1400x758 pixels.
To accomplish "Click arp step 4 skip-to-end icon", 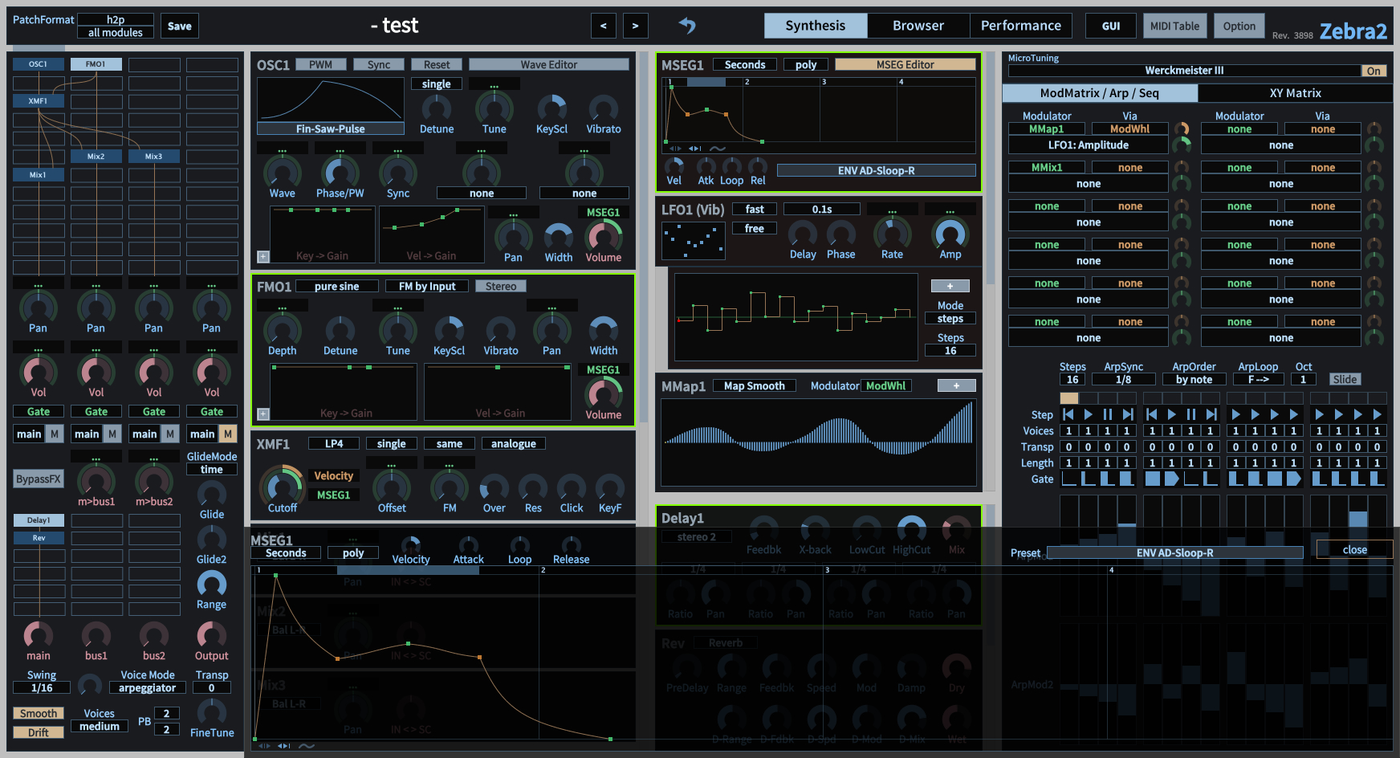I will [1128, 414].
